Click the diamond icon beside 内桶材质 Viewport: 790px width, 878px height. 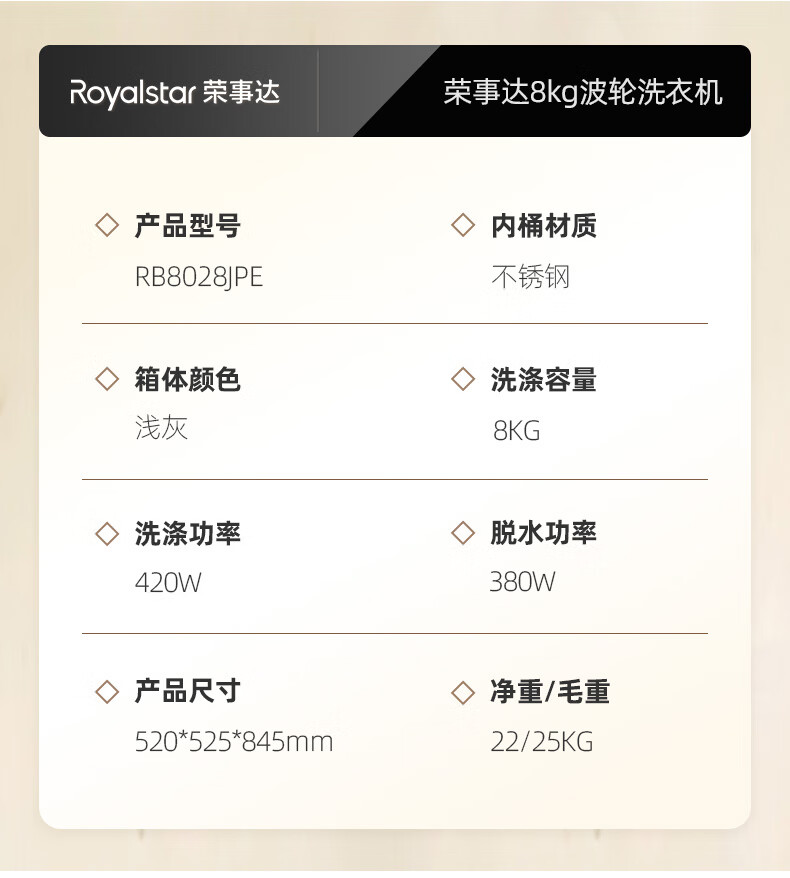(x=462, y=226)
